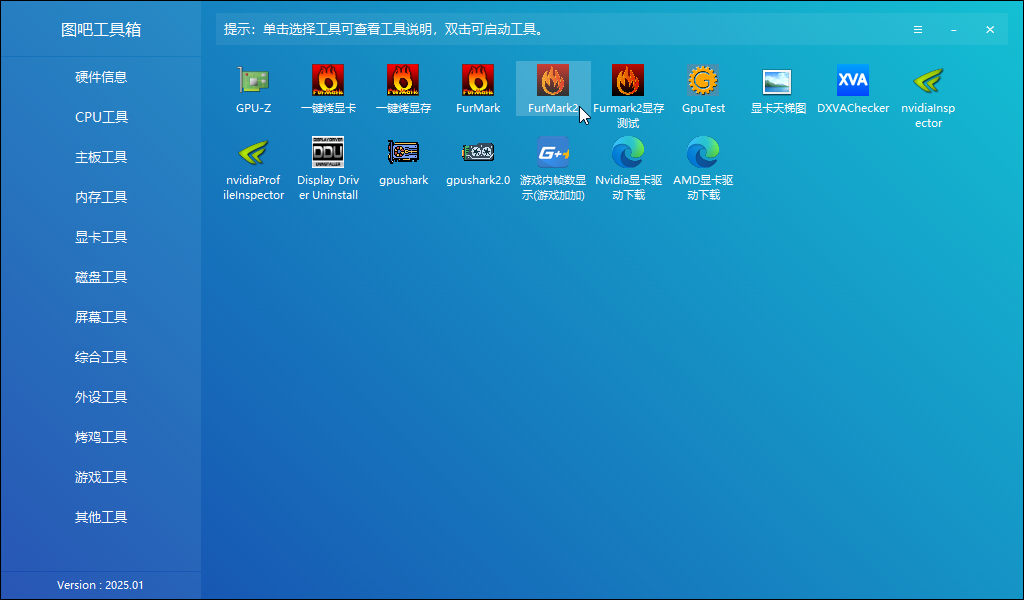
Task: Open the 磁盘工具 sidebar section
Action: 101,277
